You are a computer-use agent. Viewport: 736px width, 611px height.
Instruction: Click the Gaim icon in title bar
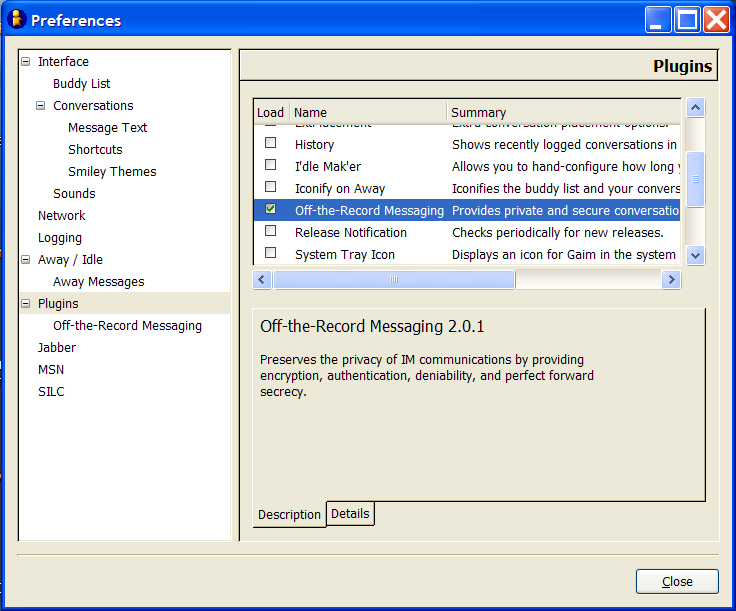(x=16, y=20)
